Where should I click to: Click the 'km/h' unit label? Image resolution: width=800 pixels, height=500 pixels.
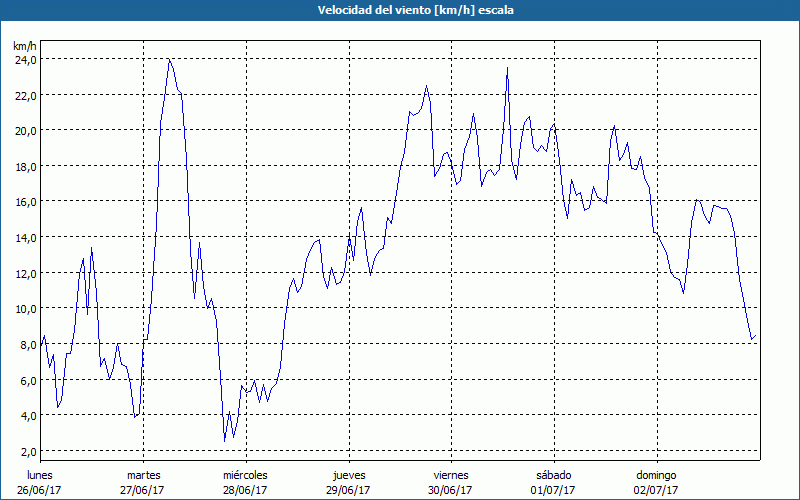25,46
